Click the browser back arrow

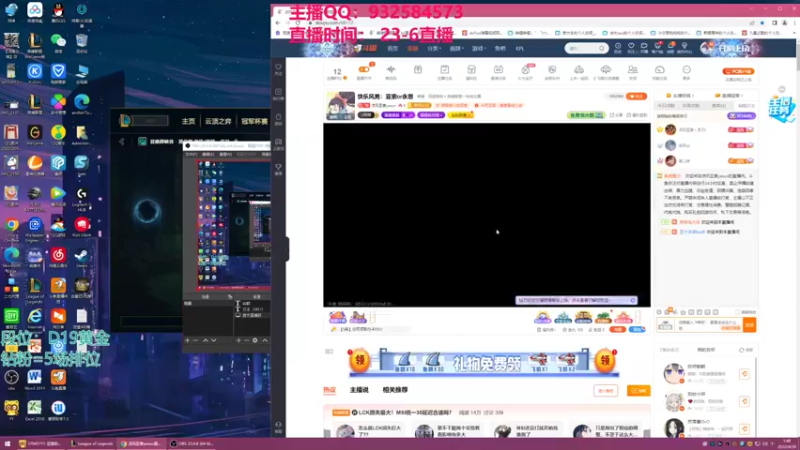(278, 23)
